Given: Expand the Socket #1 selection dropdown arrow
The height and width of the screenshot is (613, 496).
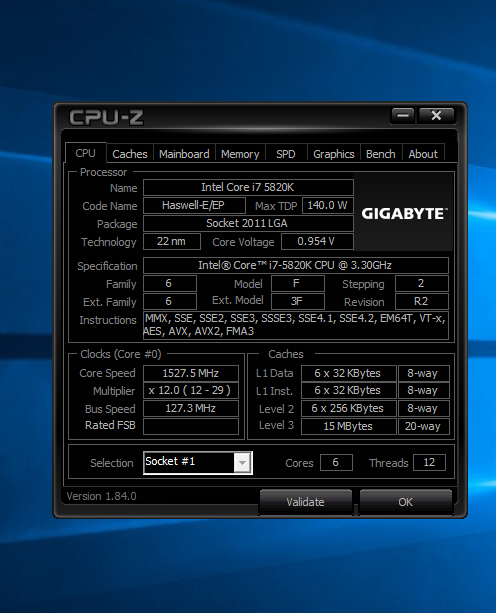Looking at the screenshot, I should coord(242,463).
